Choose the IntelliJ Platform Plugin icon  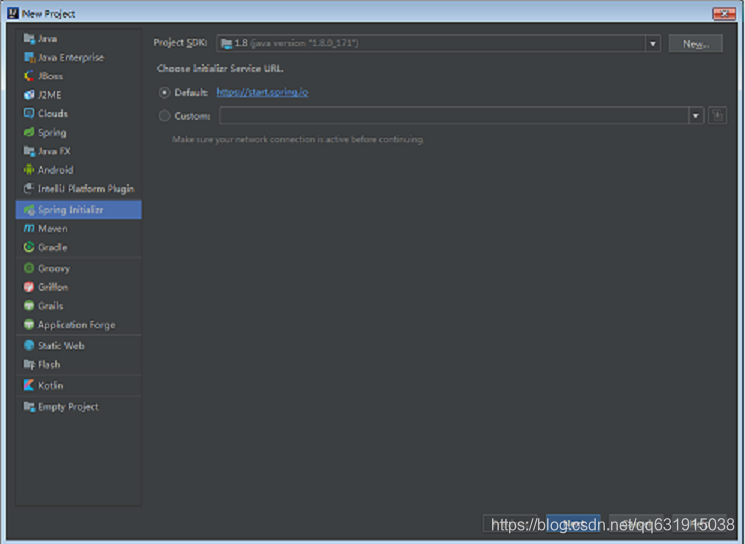click(29, 189)
